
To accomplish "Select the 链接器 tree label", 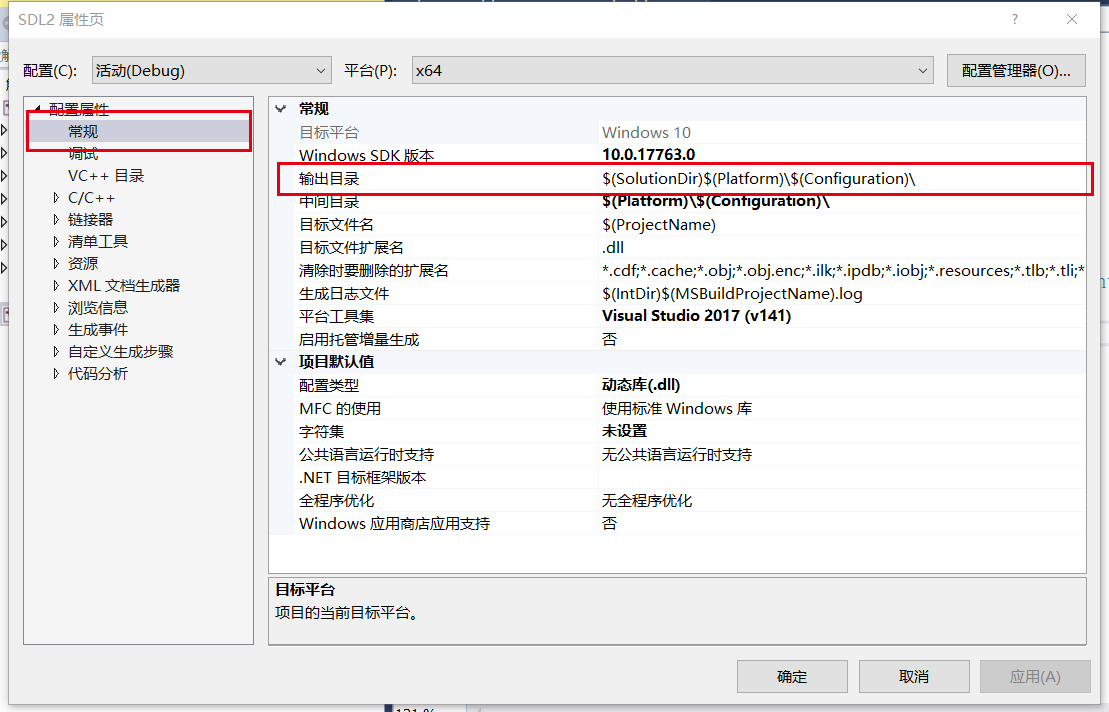I will [91, 220].
